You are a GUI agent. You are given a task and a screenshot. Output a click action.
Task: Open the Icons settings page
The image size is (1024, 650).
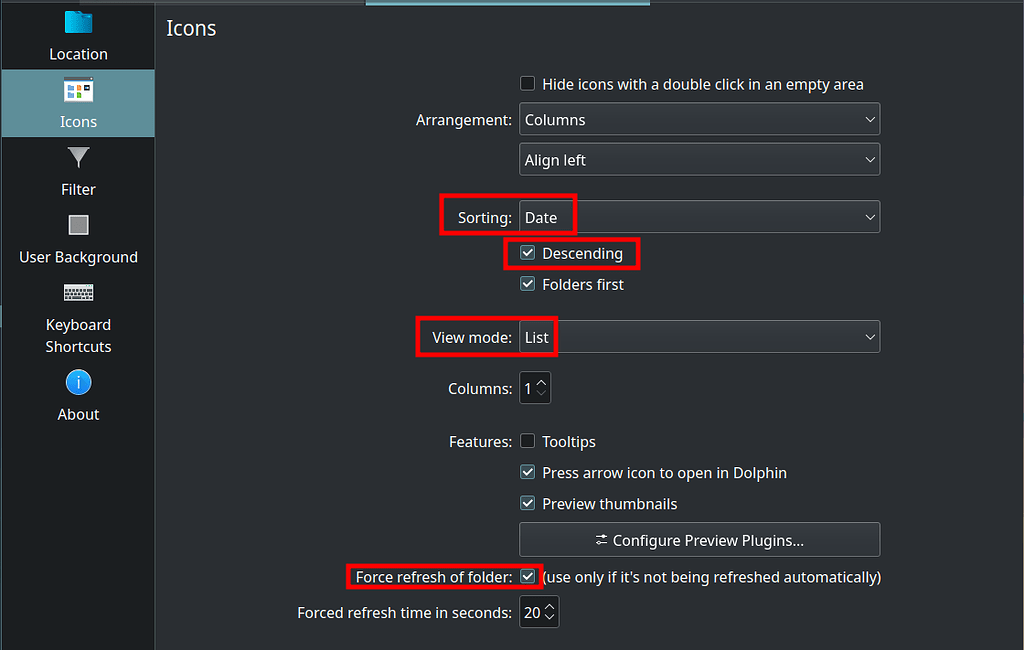point(78,103)
